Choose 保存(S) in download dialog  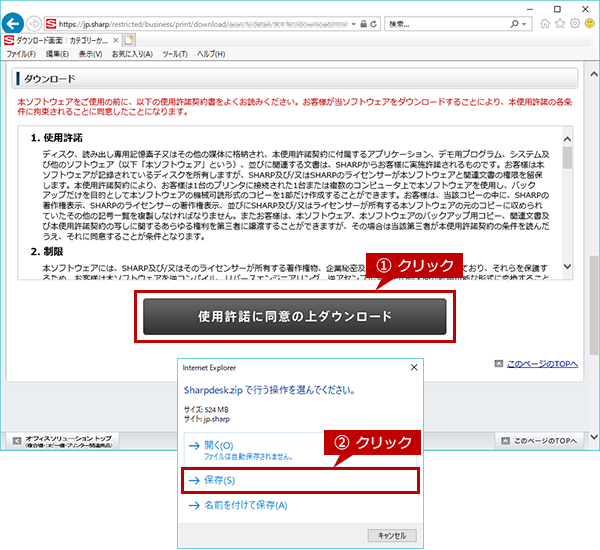click(x=300, y=480)
